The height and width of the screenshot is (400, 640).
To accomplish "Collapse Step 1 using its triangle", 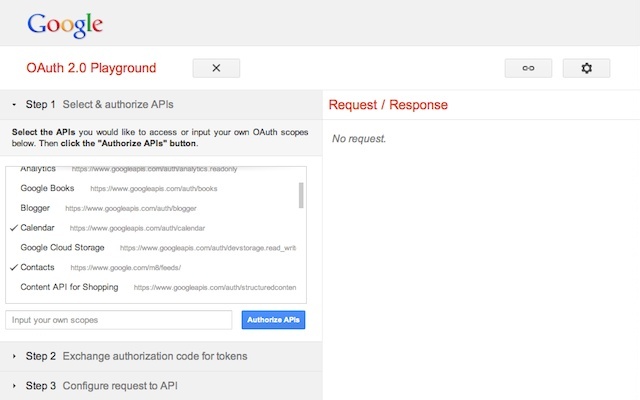I will 14,105.
